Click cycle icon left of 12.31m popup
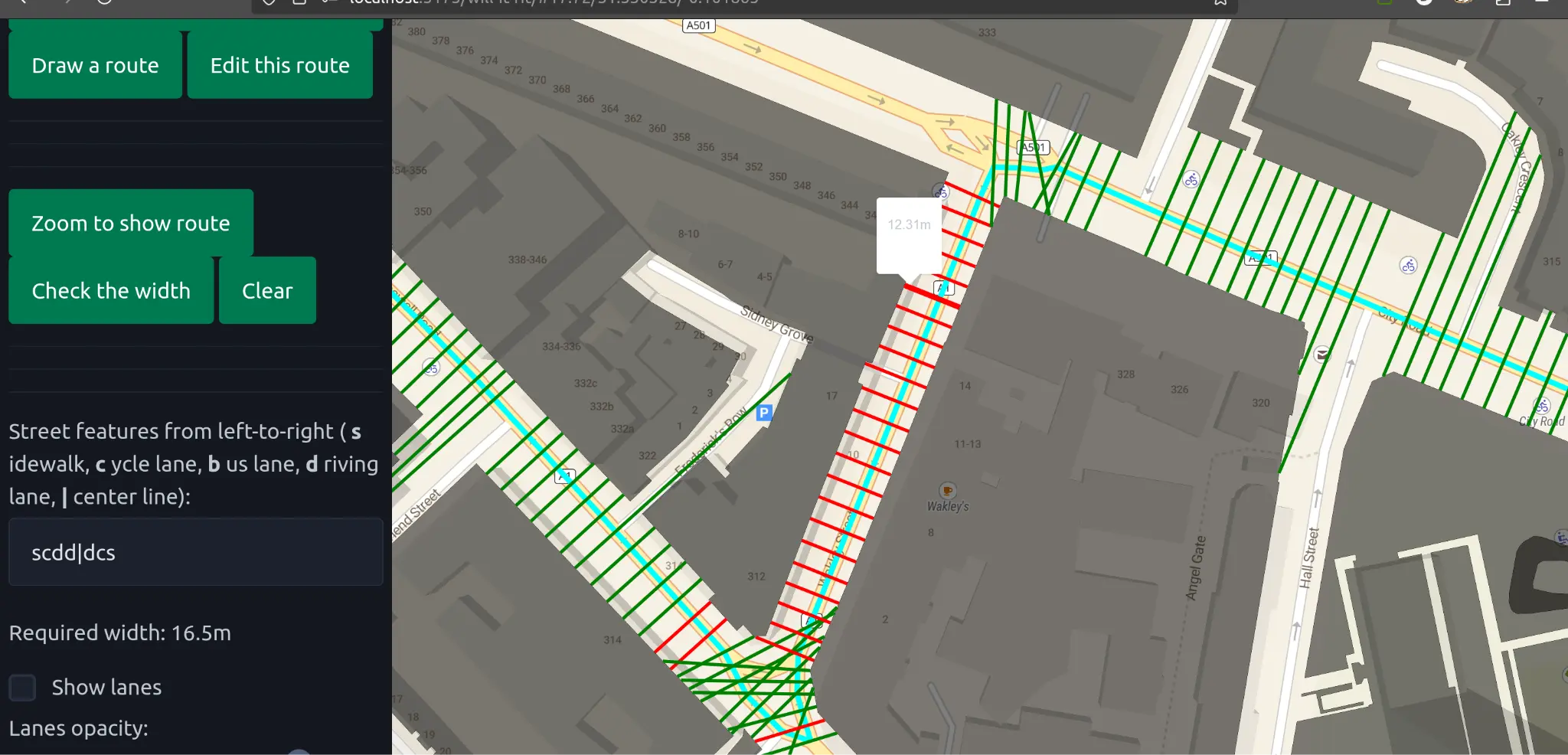The width and height of the screenshot is (1568, 755). point(941,191)
